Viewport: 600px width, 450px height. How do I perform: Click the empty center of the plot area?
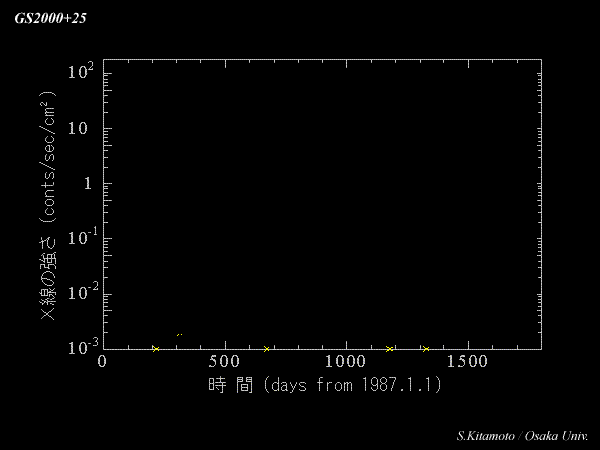pyautogui.click(x=322, y=205)
